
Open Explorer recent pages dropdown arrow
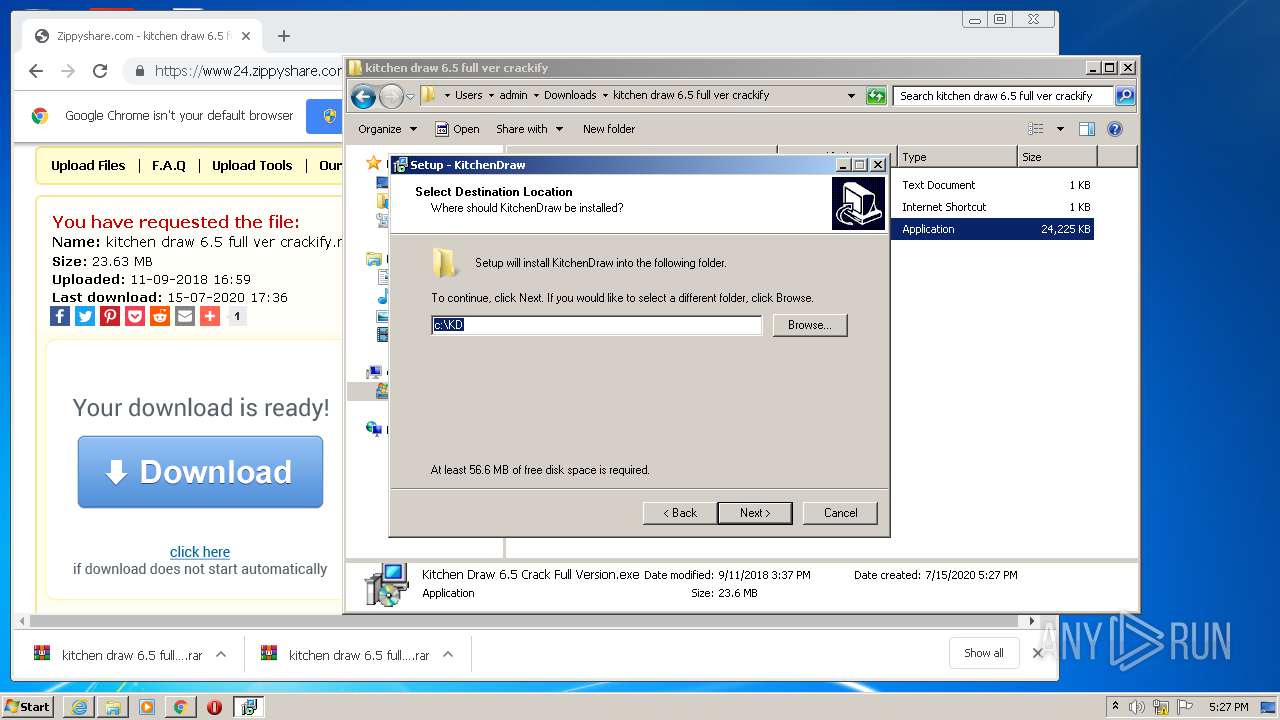coord(410,96)
